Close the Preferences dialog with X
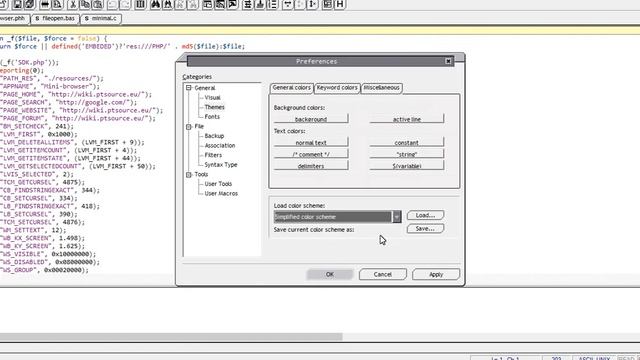Screen dimensions: 640x360 pyautogui.click(x=448, y=61)
